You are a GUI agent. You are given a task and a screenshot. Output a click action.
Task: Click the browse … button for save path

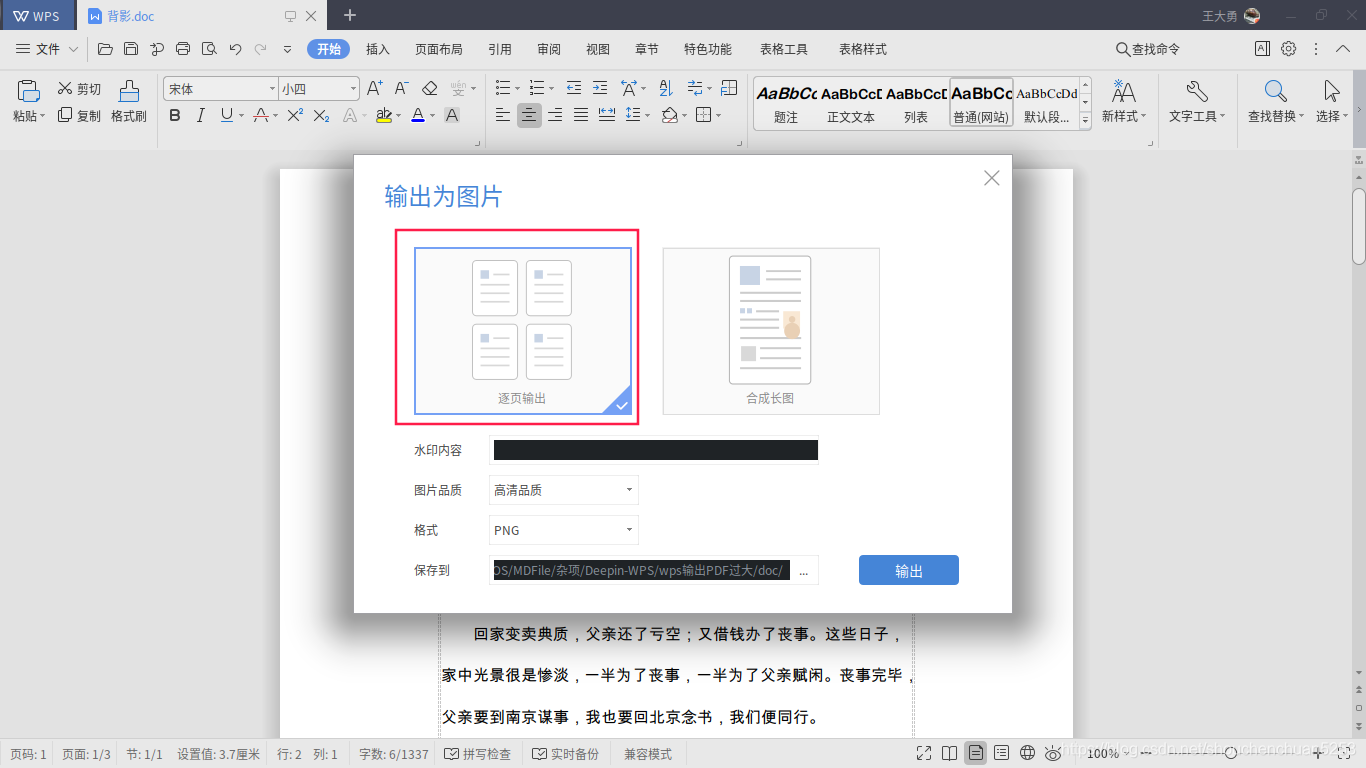pyautogui.click(x=804, y=571)
